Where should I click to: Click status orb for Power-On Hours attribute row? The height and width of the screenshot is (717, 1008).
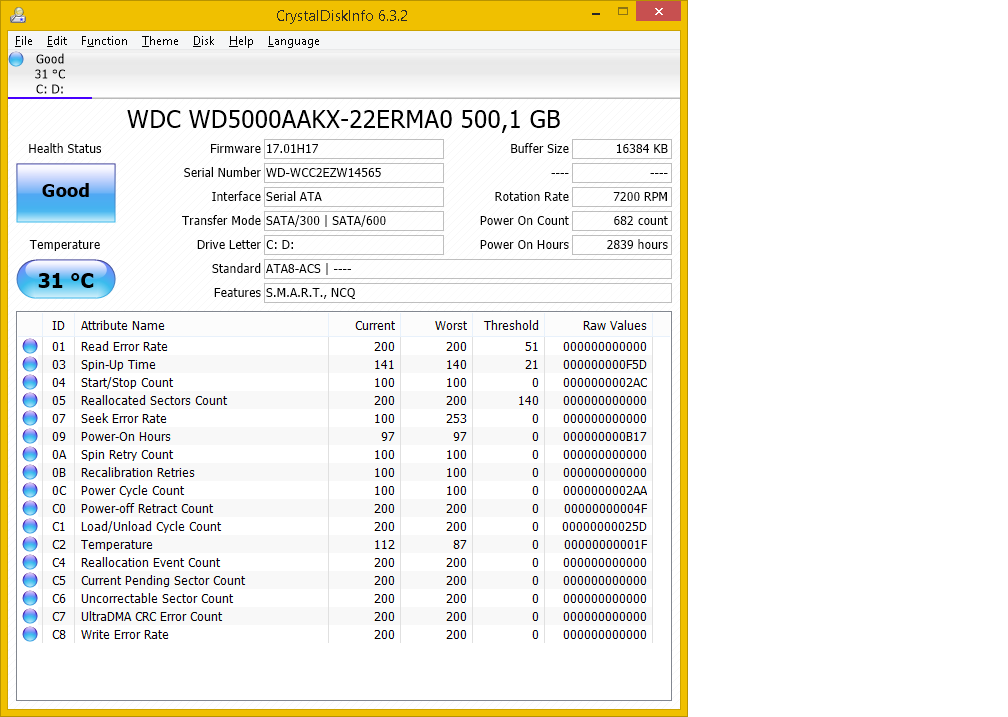click(30, 436)
